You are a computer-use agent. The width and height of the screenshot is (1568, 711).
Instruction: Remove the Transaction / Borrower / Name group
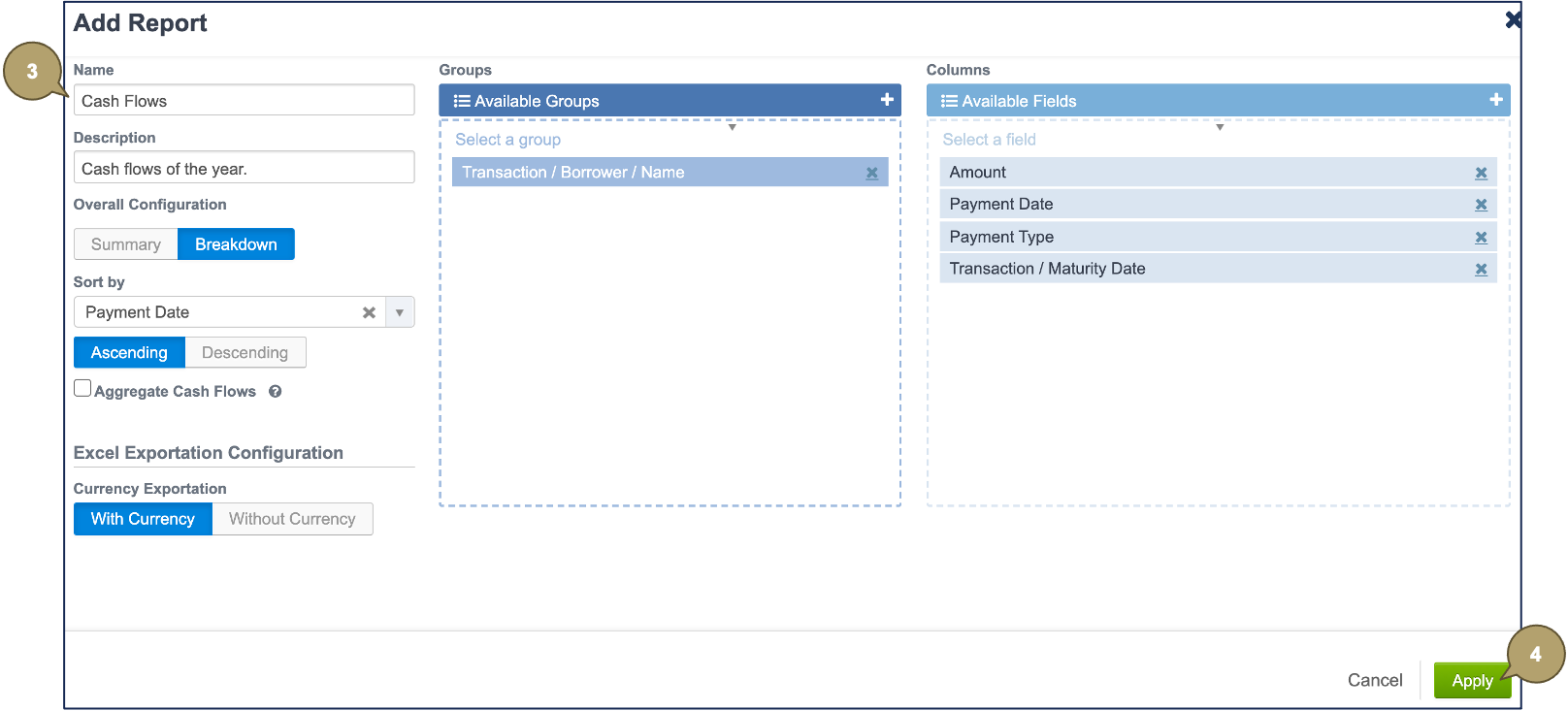tap(871, 173)
